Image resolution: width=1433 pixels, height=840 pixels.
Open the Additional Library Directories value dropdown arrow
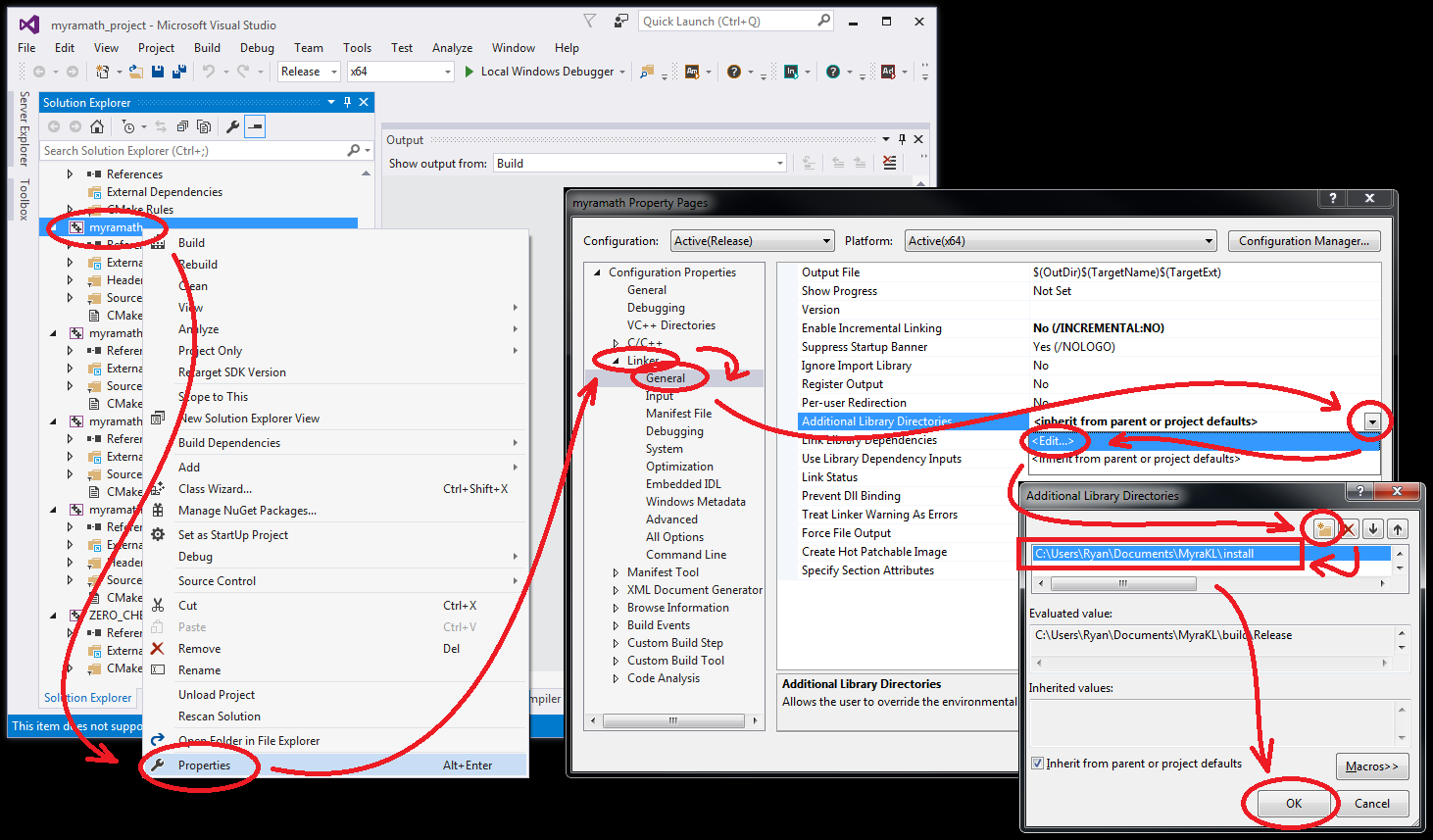1372,421
